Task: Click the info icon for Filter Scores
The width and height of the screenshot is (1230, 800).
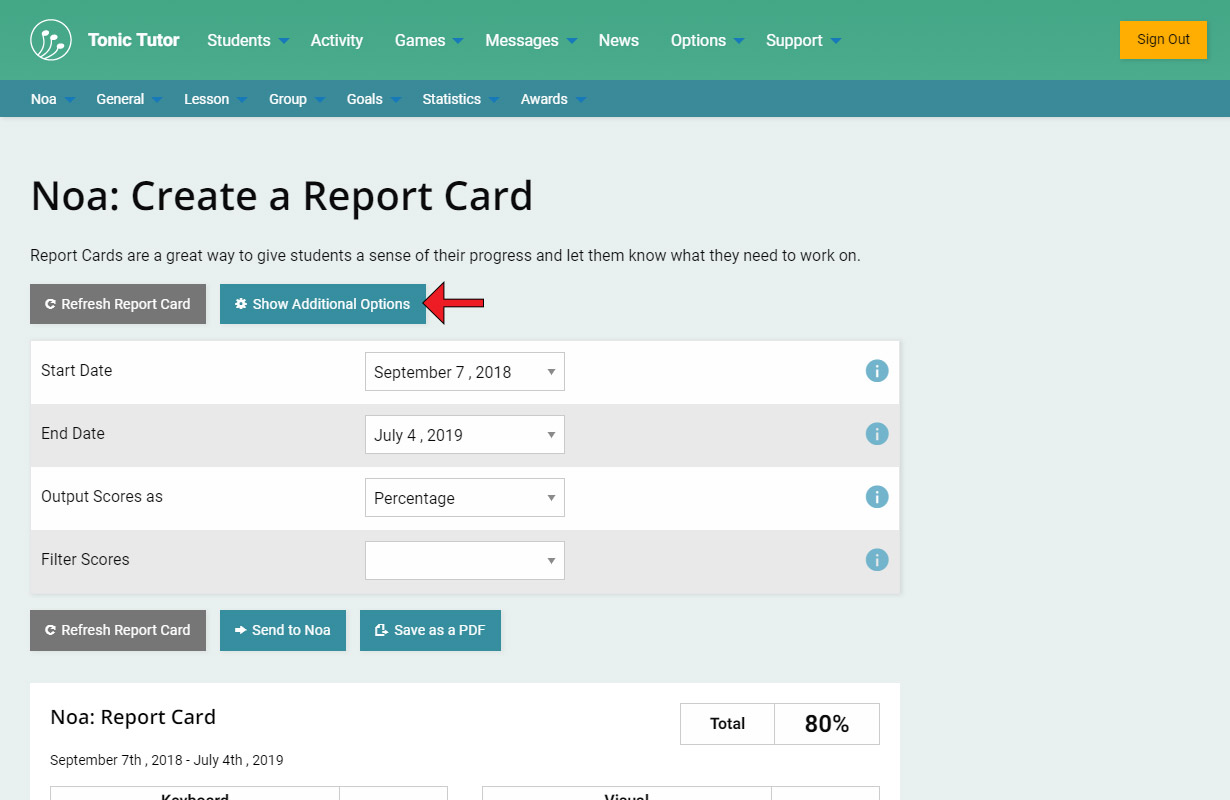Action: coord(877,560)
